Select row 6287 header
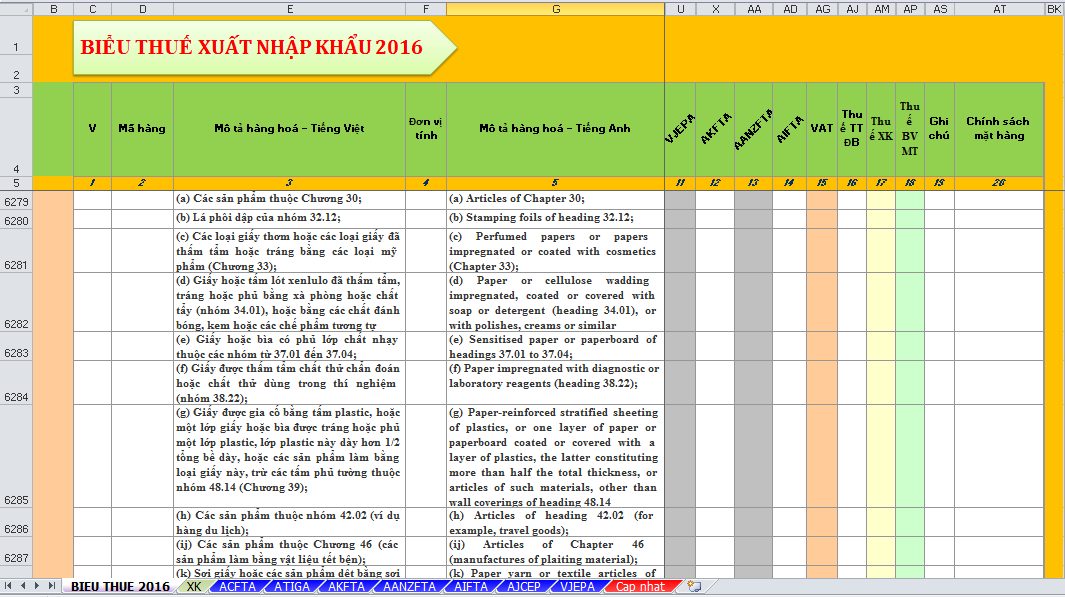Viewport: 1065px width, 597px height. [x=16, y=551]
